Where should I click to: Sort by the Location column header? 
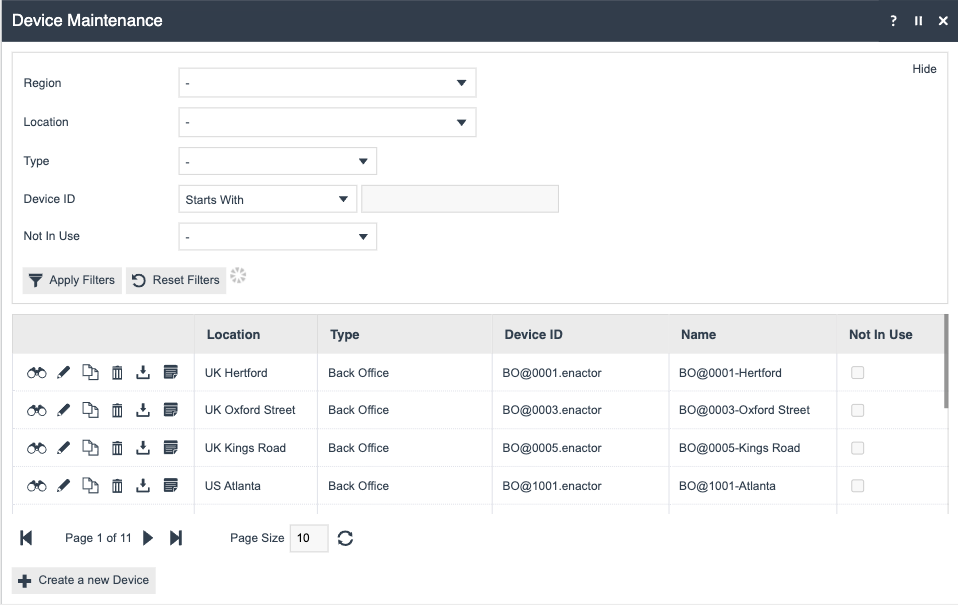[233, 335]
